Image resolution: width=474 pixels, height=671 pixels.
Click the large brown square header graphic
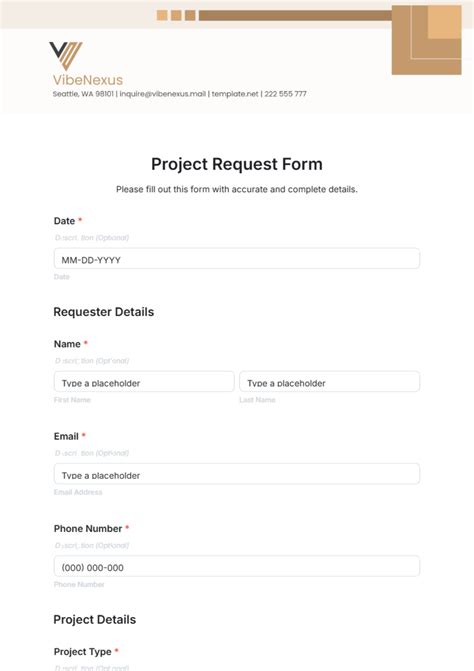(427, 40)
